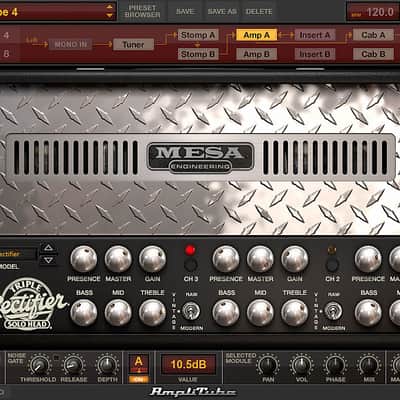Image resolution: width=400 pixels, height=400 pixels.
Task: Click the Selected Module Vol knob
Action: coord(301,365)
